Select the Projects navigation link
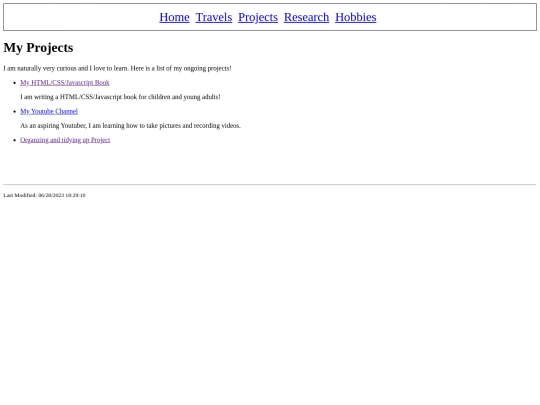540x405 pixels. pyautogui.click(x=258, y=17)
